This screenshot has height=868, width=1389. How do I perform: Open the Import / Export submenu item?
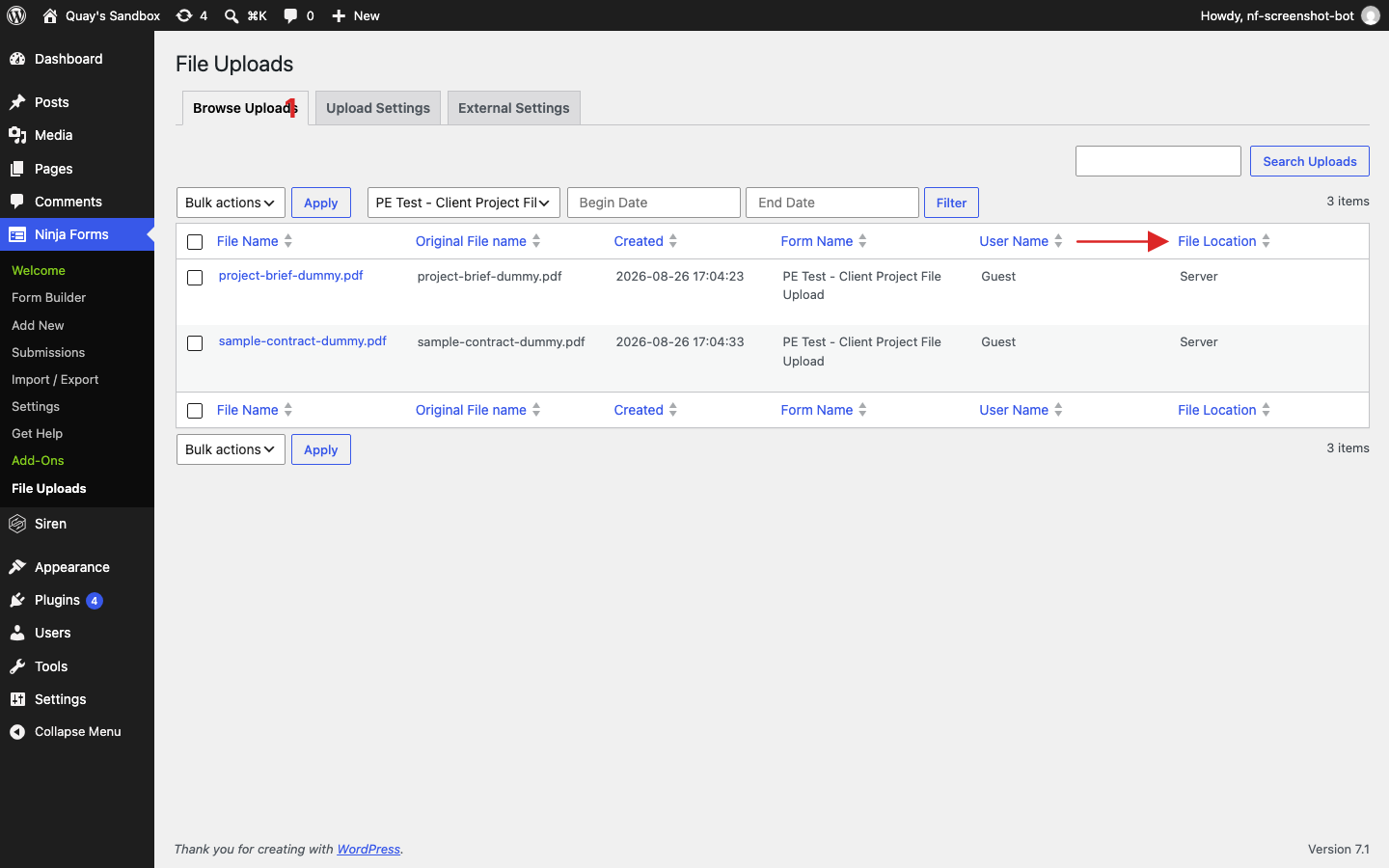tap(55, 380)
